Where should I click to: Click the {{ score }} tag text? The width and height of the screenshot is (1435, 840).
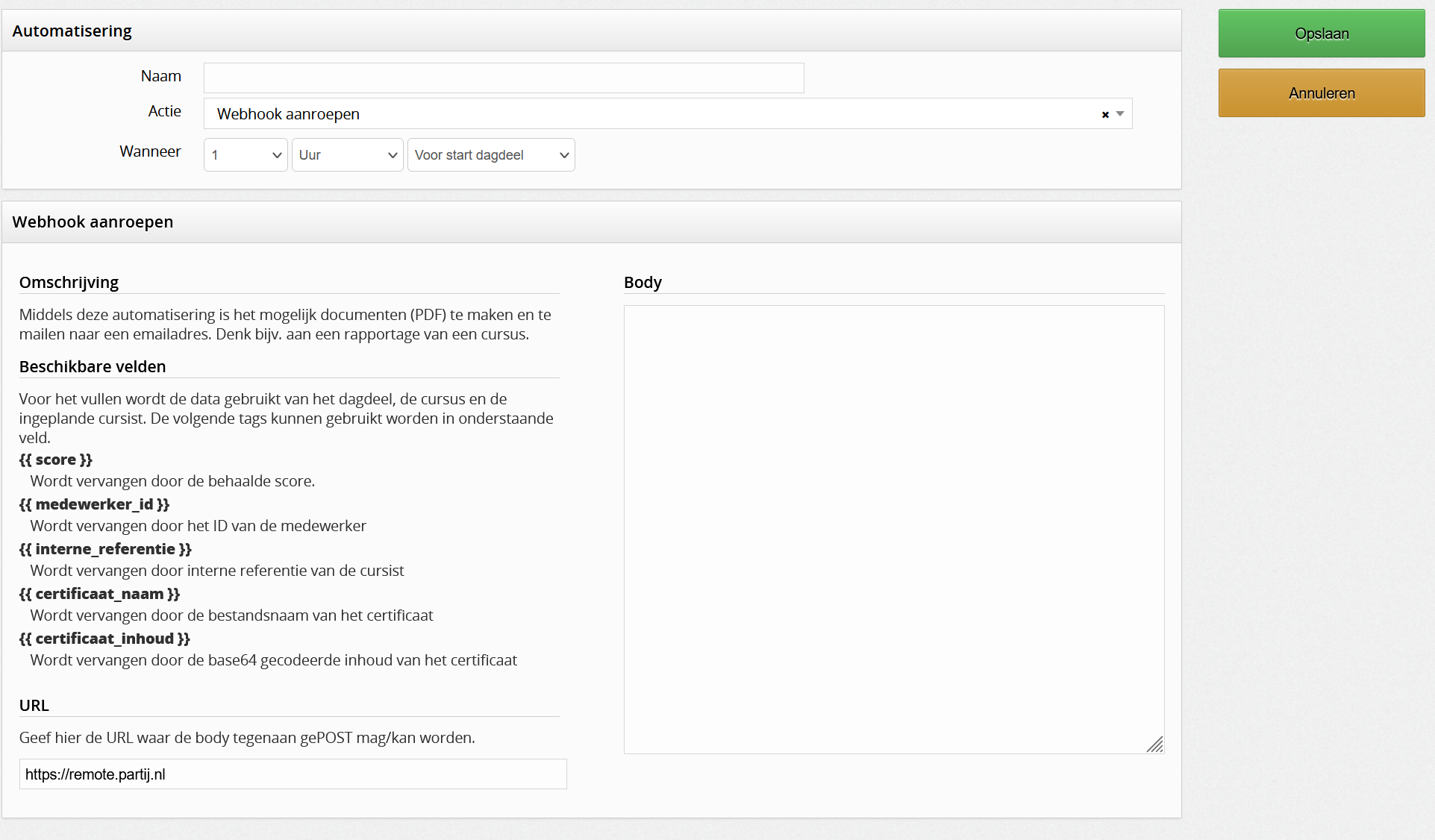[56, 460]
